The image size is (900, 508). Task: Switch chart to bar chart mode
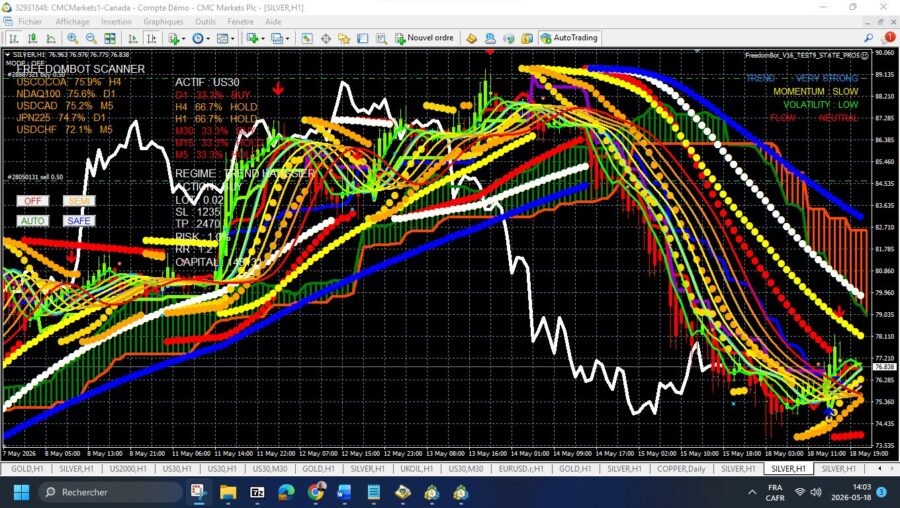point(14,38)
